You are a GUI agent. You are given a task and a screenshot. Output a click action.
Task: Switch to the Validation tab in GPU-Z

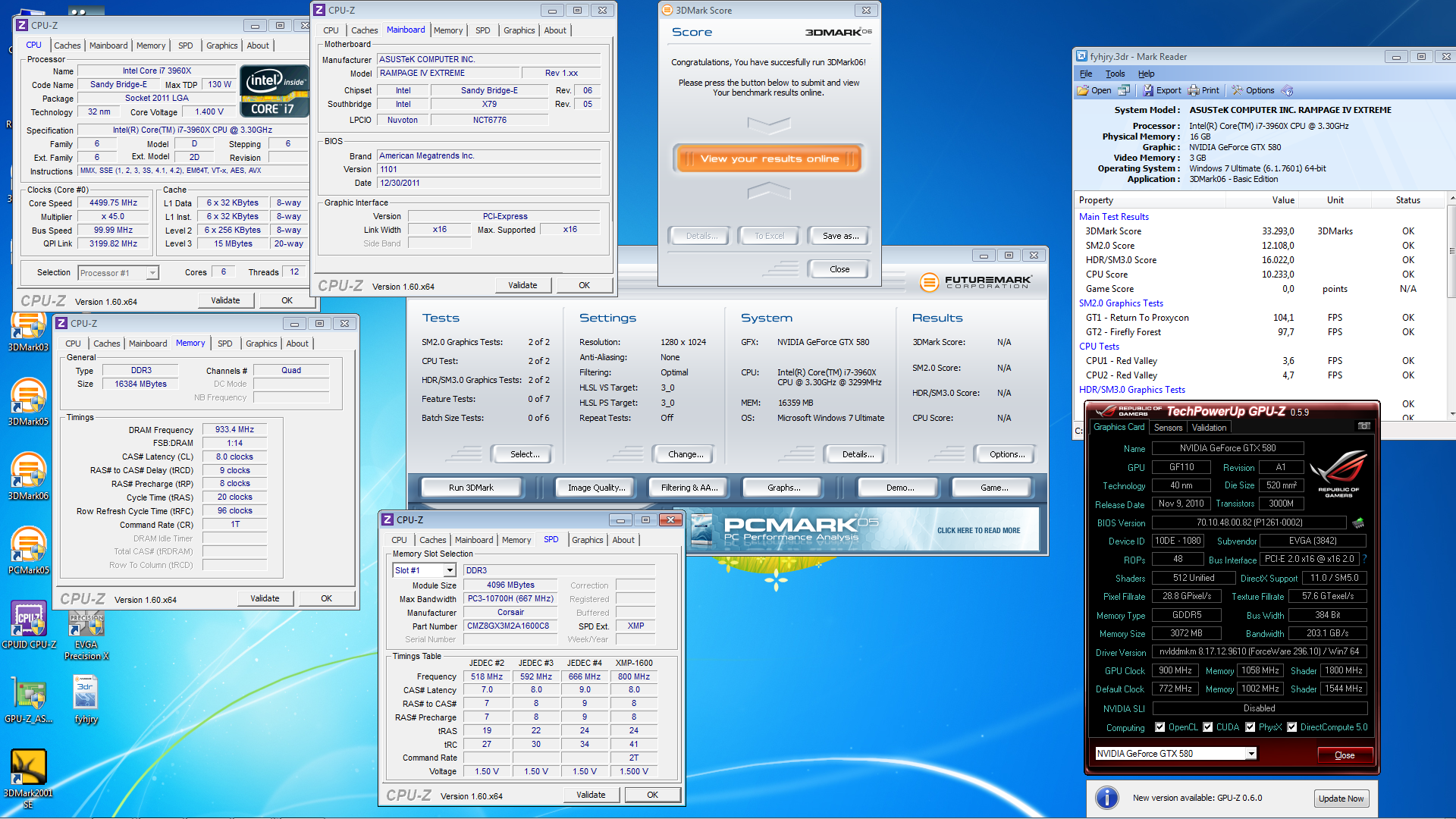[1209, 428]
